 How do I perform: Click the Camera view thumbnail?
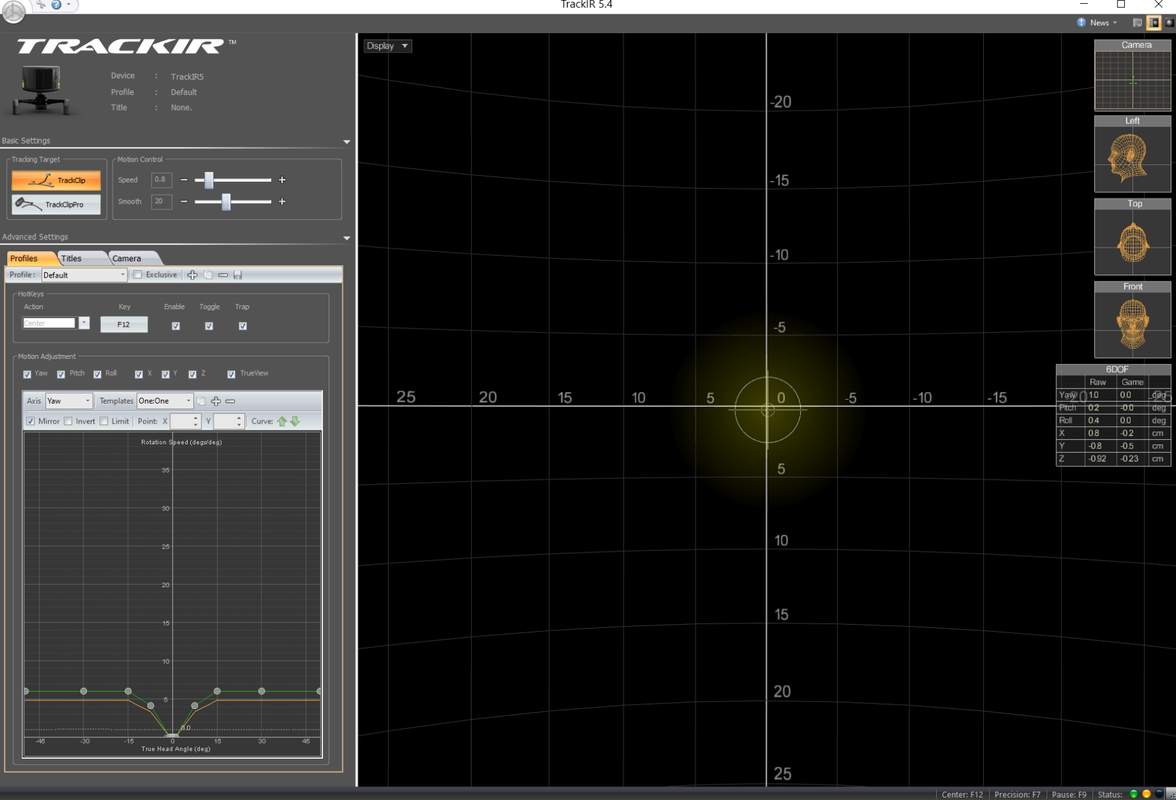click(1132, 76)
